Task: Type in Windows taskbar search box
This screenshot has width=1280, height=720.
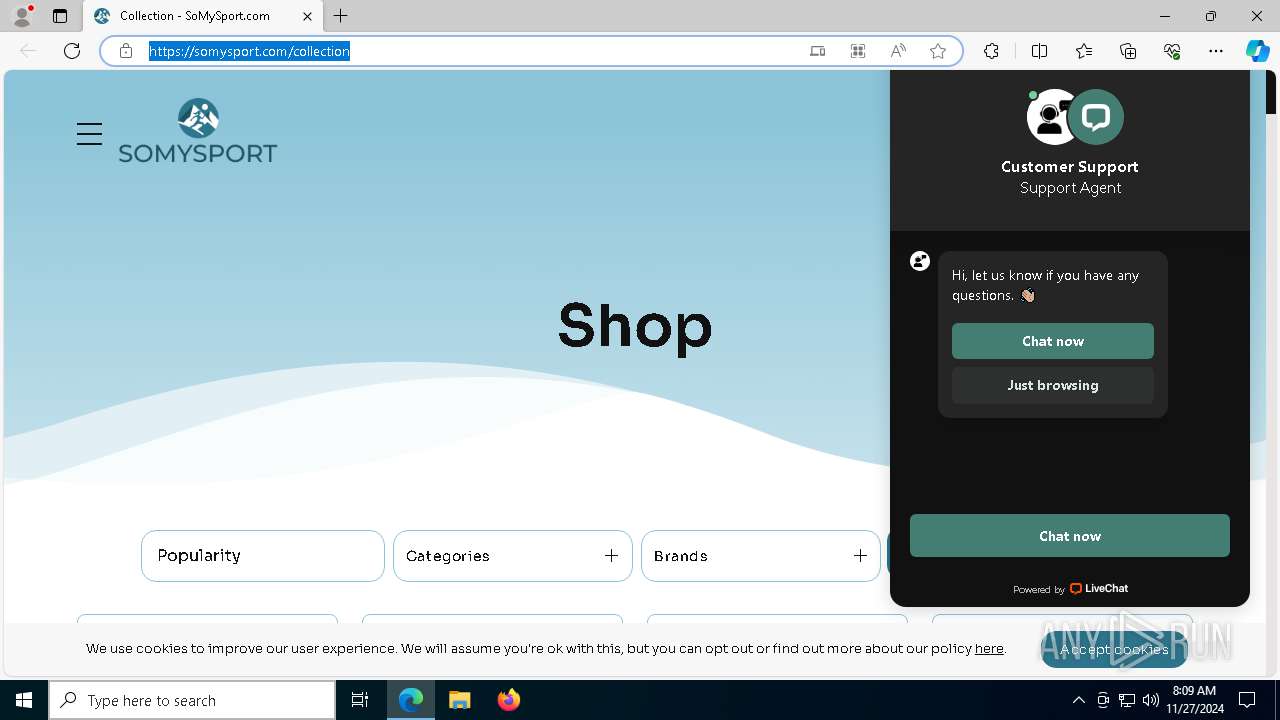Action: click(x=192, y=700)
